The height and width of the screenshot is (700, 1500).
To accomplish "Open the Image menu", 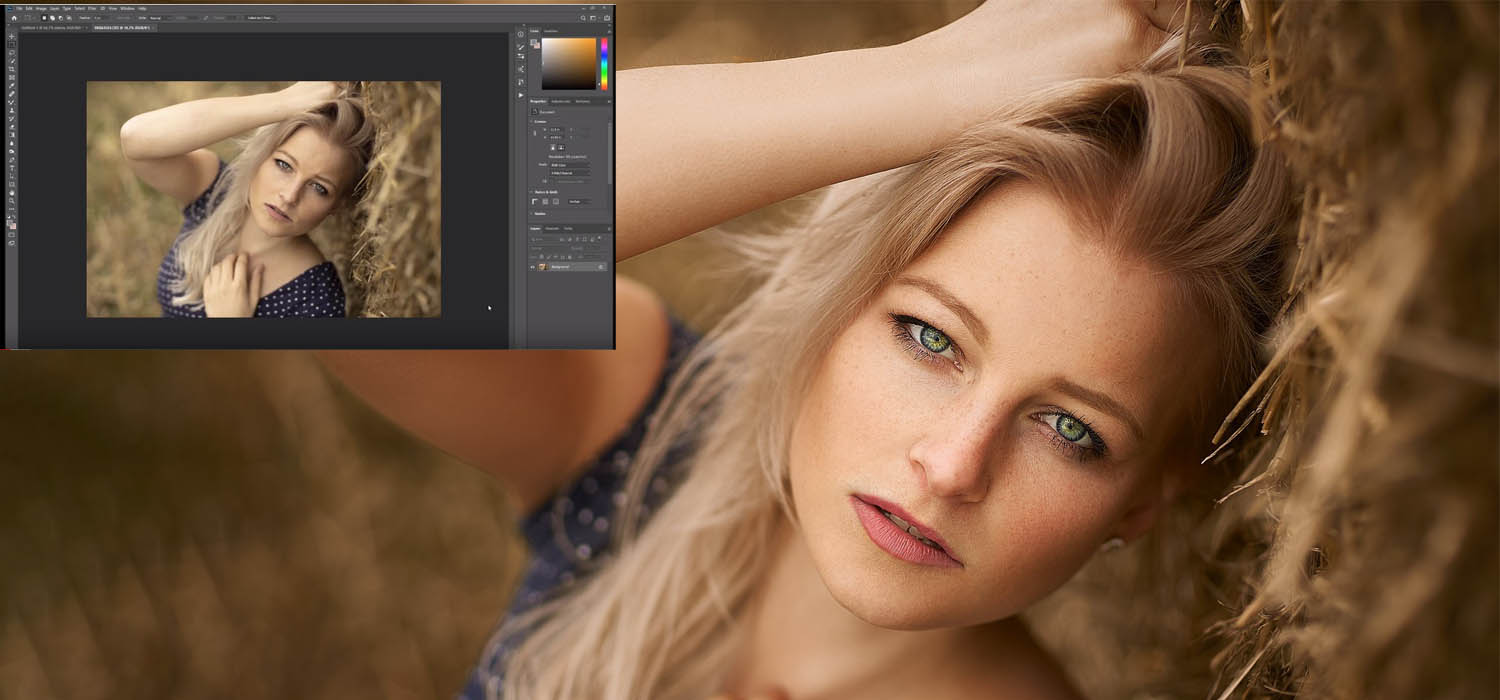I will click(41, 8).
